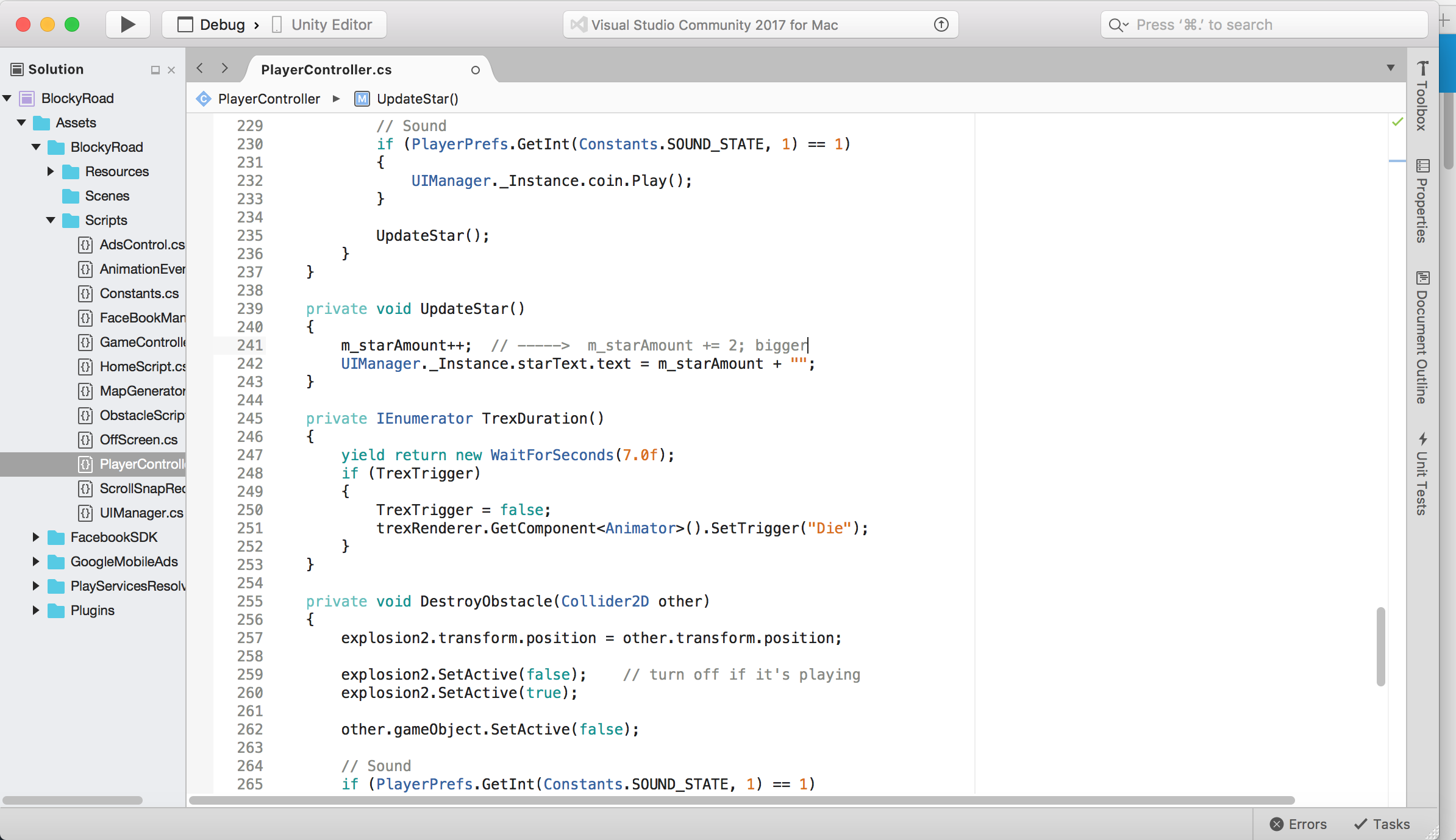This screenshot has height=840, width=1456.
Task: Click the ScrollSnapRect file icon
Action: (85, 488)
